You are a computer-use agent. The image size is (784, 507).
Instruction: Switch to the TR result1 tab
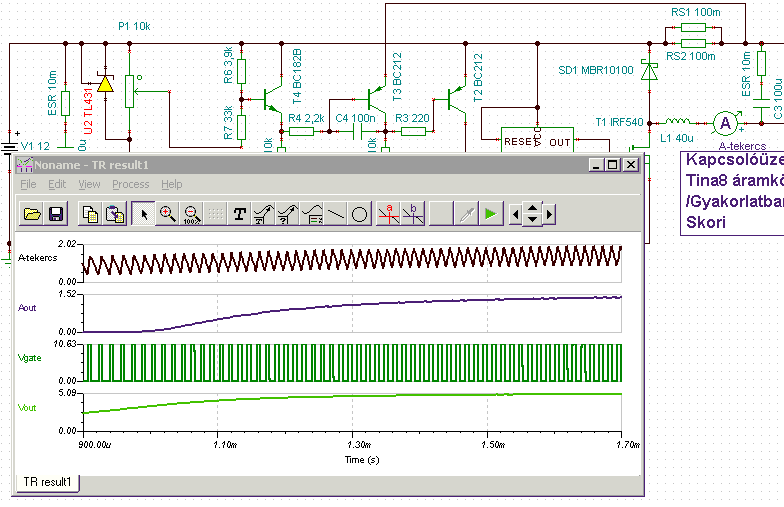[x=46, y=482]
